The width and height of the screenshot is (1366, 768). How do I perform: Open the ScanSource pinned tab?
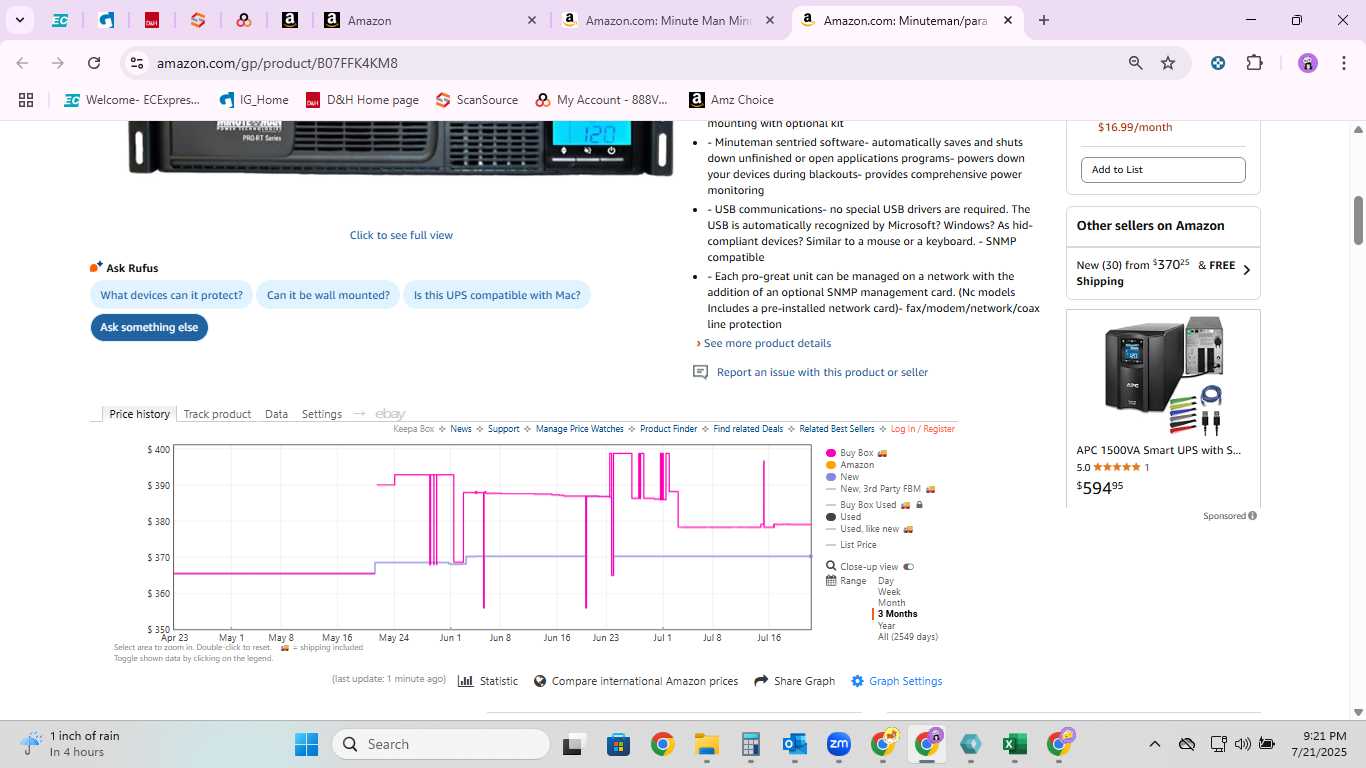click(x=198, y=20)
